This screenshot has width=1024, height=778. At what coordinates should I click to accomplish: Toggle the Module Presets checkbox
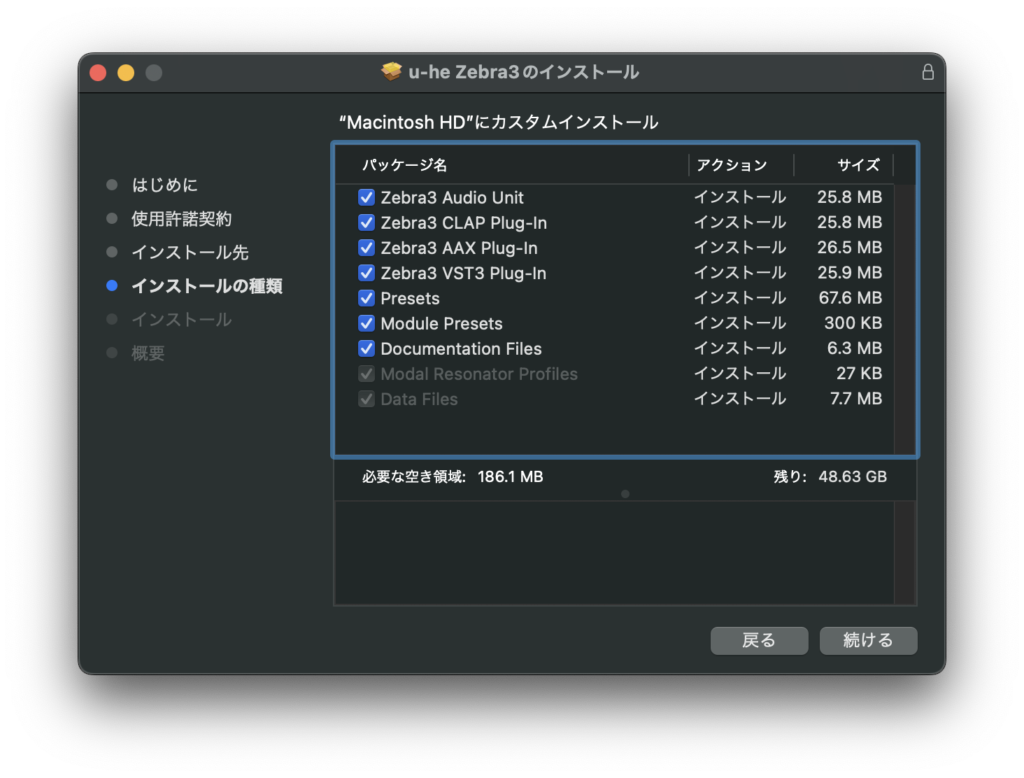[366, 323]
